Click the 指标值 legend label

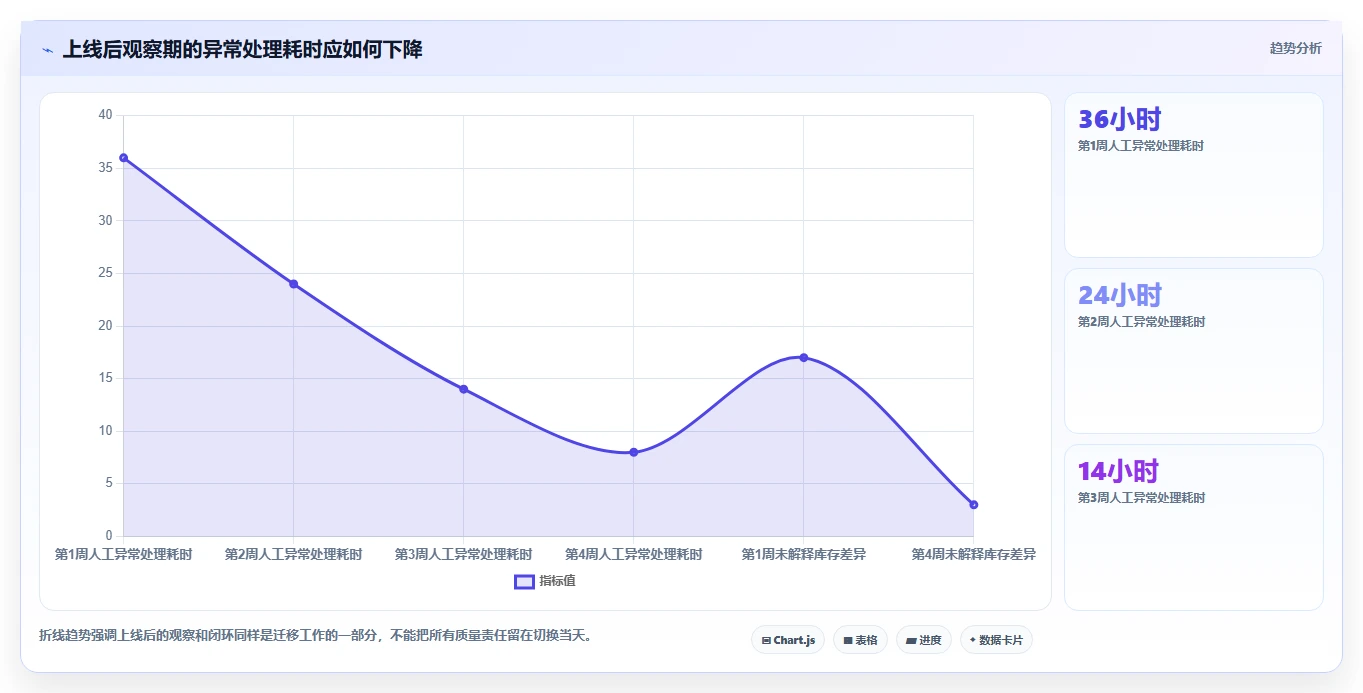[x=557, y=581]
